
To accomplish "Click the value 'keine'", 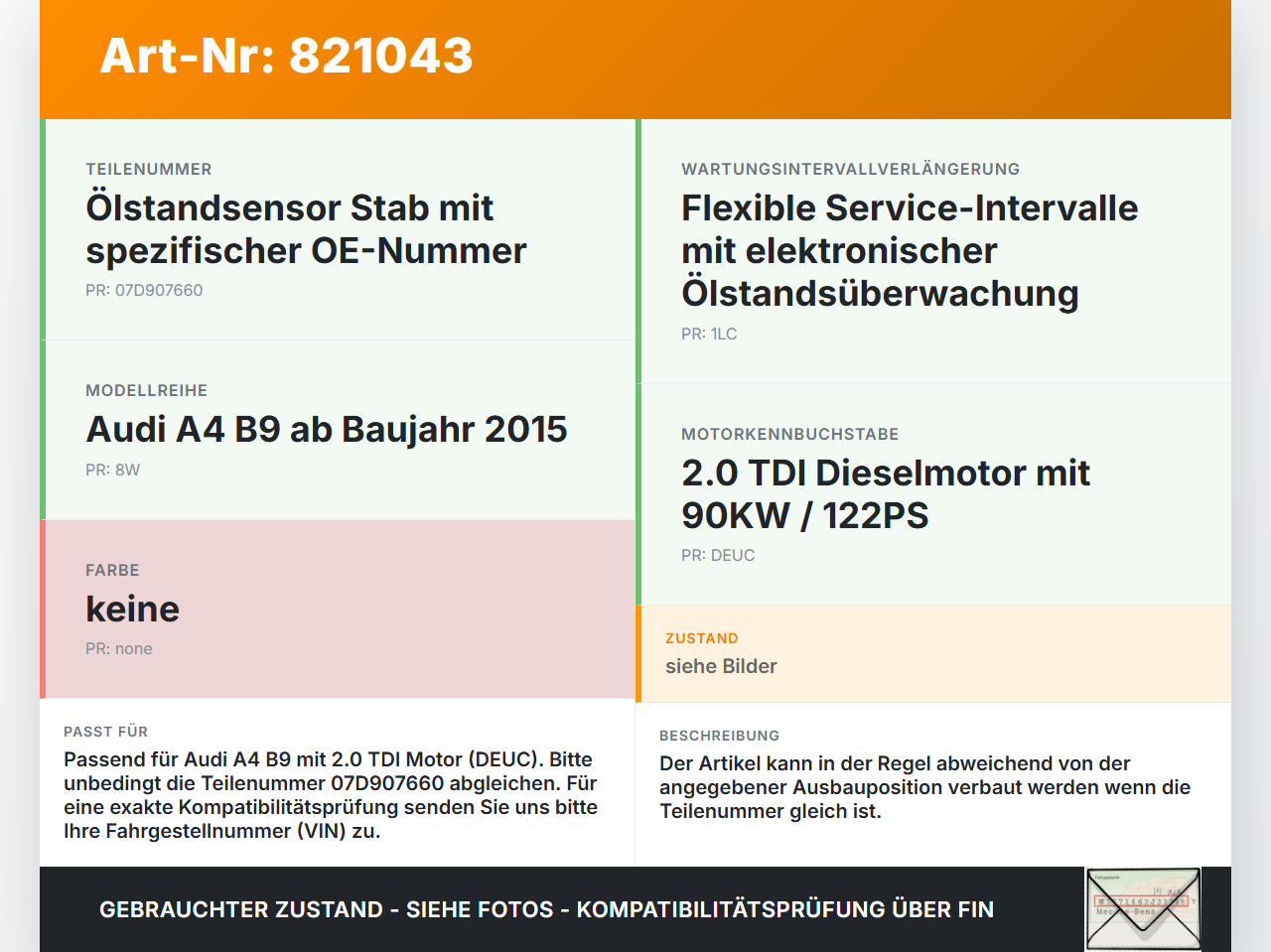I will 133,609.
